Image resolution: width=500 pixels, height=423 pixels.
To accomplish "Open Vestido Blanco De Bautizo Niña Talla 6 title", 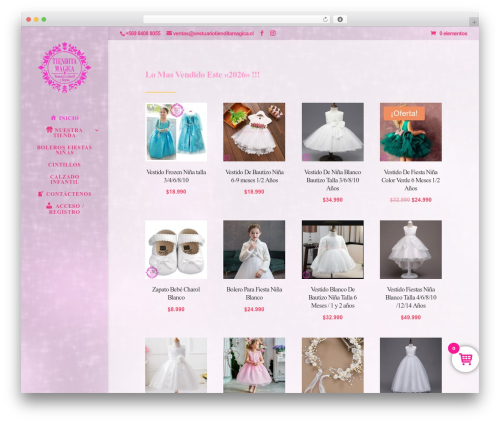I will pyautogui.click(x=333, y=297).
